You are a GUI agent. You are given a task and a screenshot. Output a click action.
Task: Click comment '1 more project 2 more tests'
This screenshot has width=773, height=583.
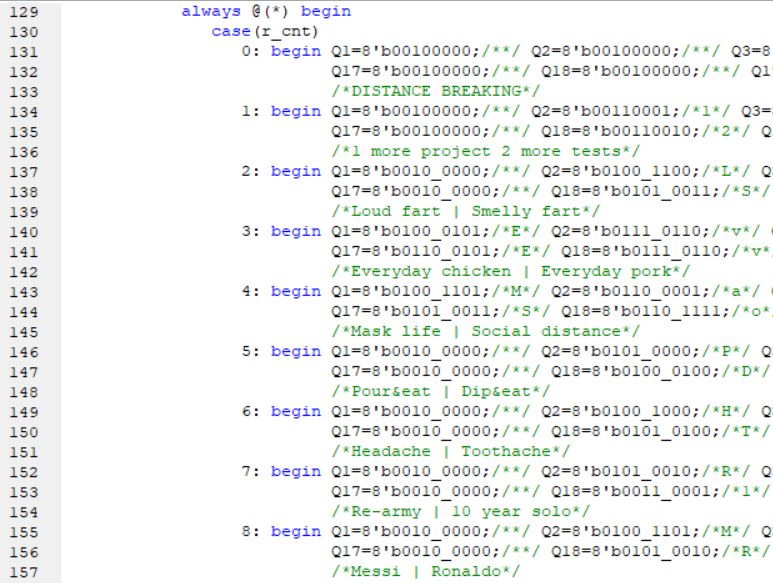pyautogui.click(x=486, y=151)
